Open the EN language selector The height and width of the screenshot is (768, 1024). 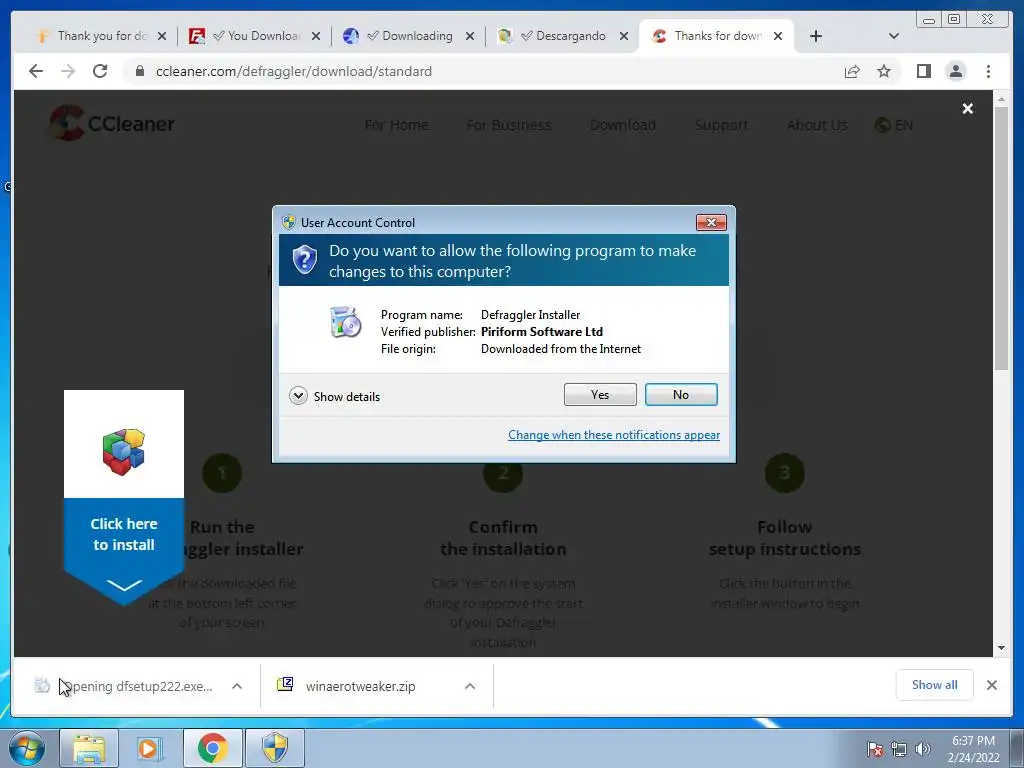894,125
